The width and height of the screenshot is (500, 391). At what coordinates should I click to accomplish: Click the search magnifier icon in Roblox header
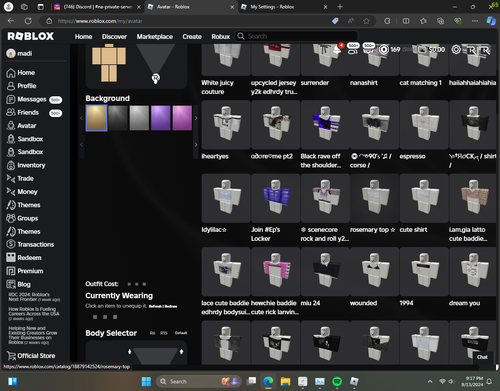(x=241, y=36)
